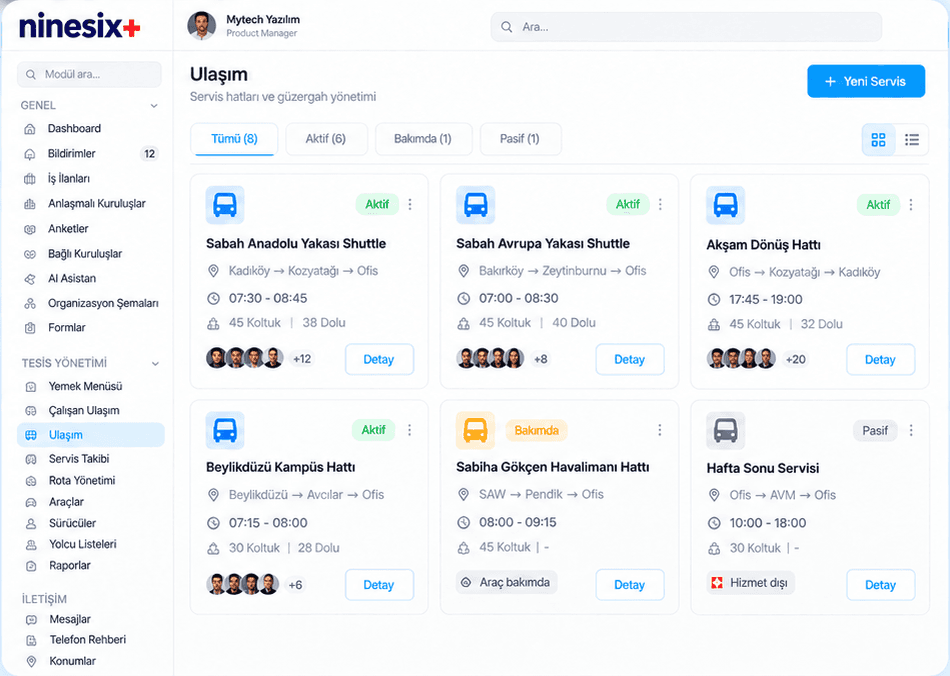This screenshot has height=676, width=950.
Task: Open options menu for Sabah Anadolu Yakası Shuttle
Action: tap(410, 204)
